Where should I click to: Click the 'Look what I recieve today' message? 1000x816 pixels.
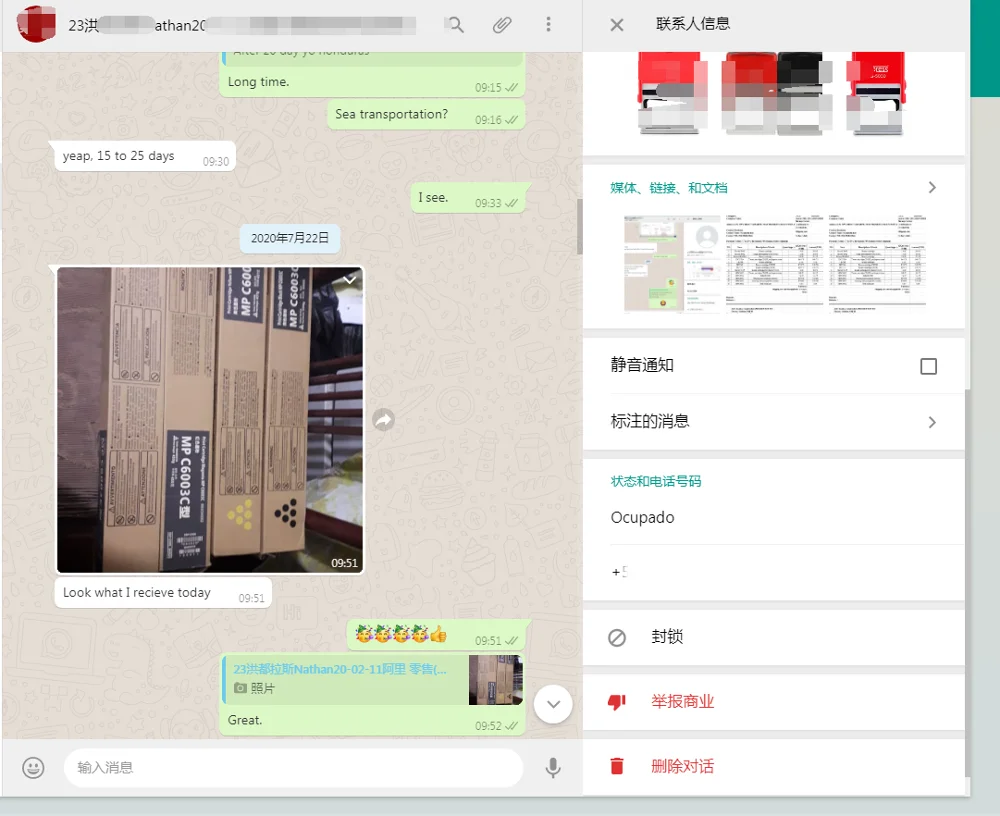(x=163, y=593)
